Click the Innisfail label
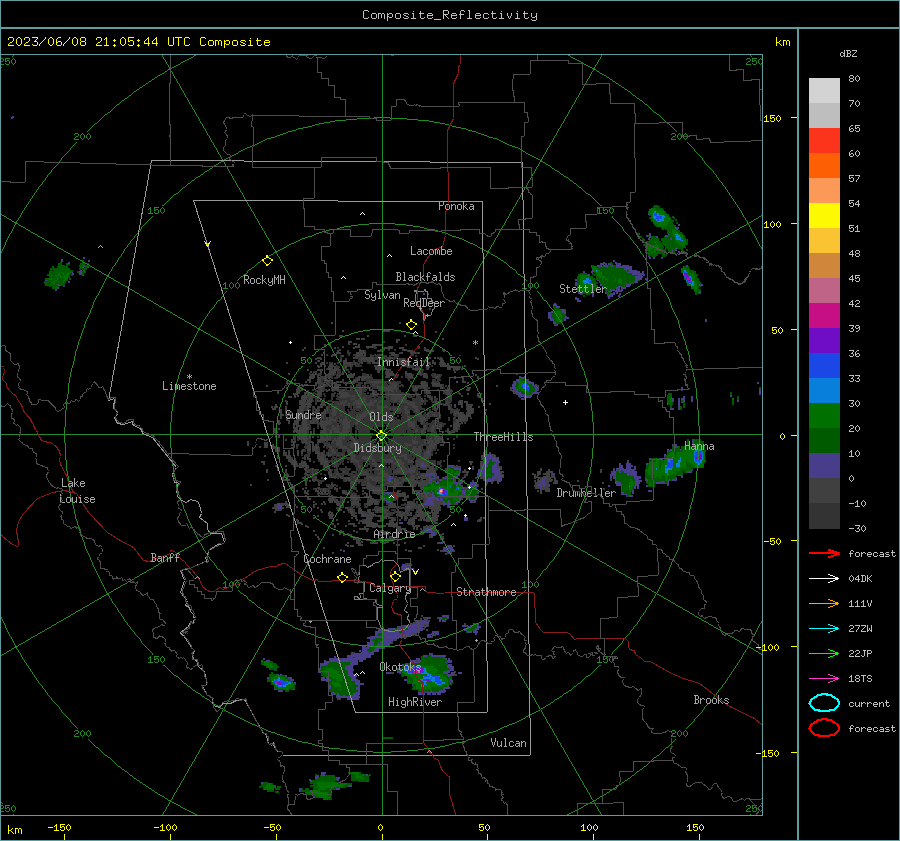 [x=404, y=362]
